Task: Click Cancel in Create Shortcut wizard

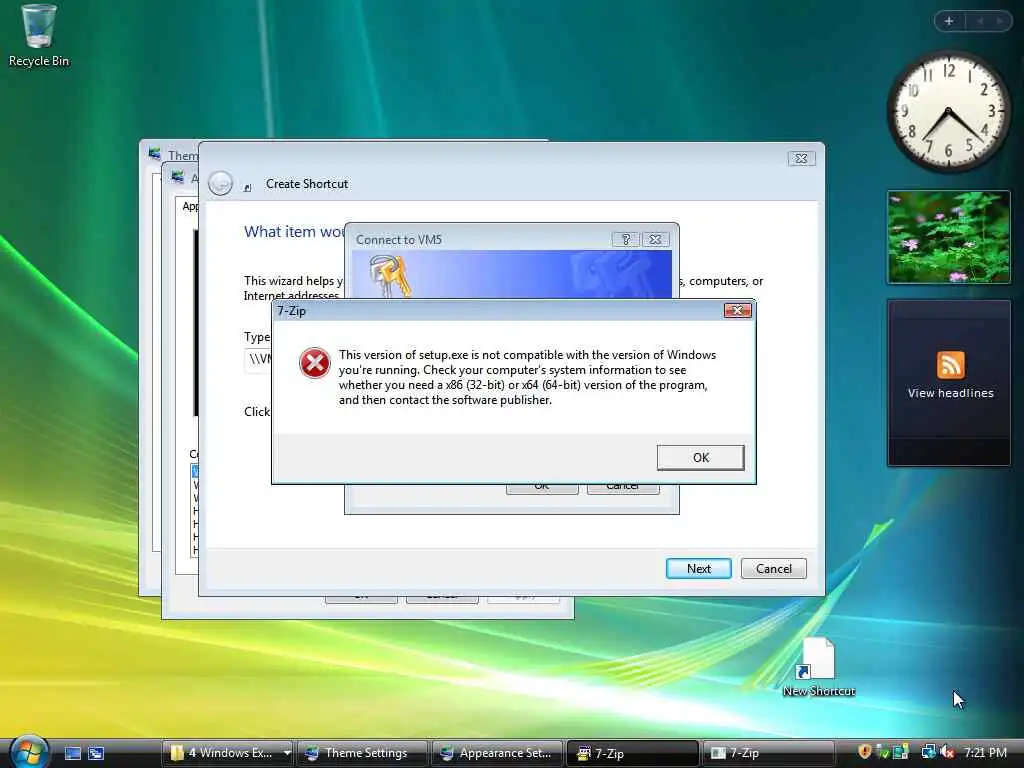Action: [774, 569]
